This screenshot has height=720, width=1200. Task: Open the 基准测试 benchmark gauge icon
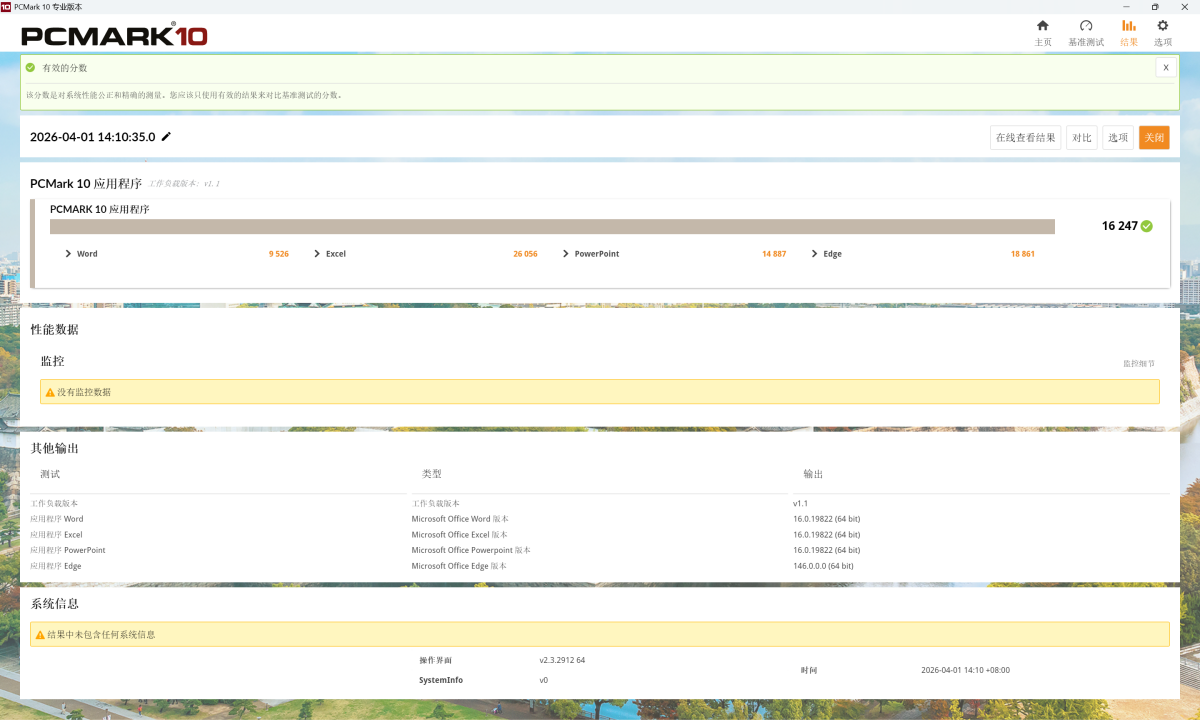pos(1086,26)
